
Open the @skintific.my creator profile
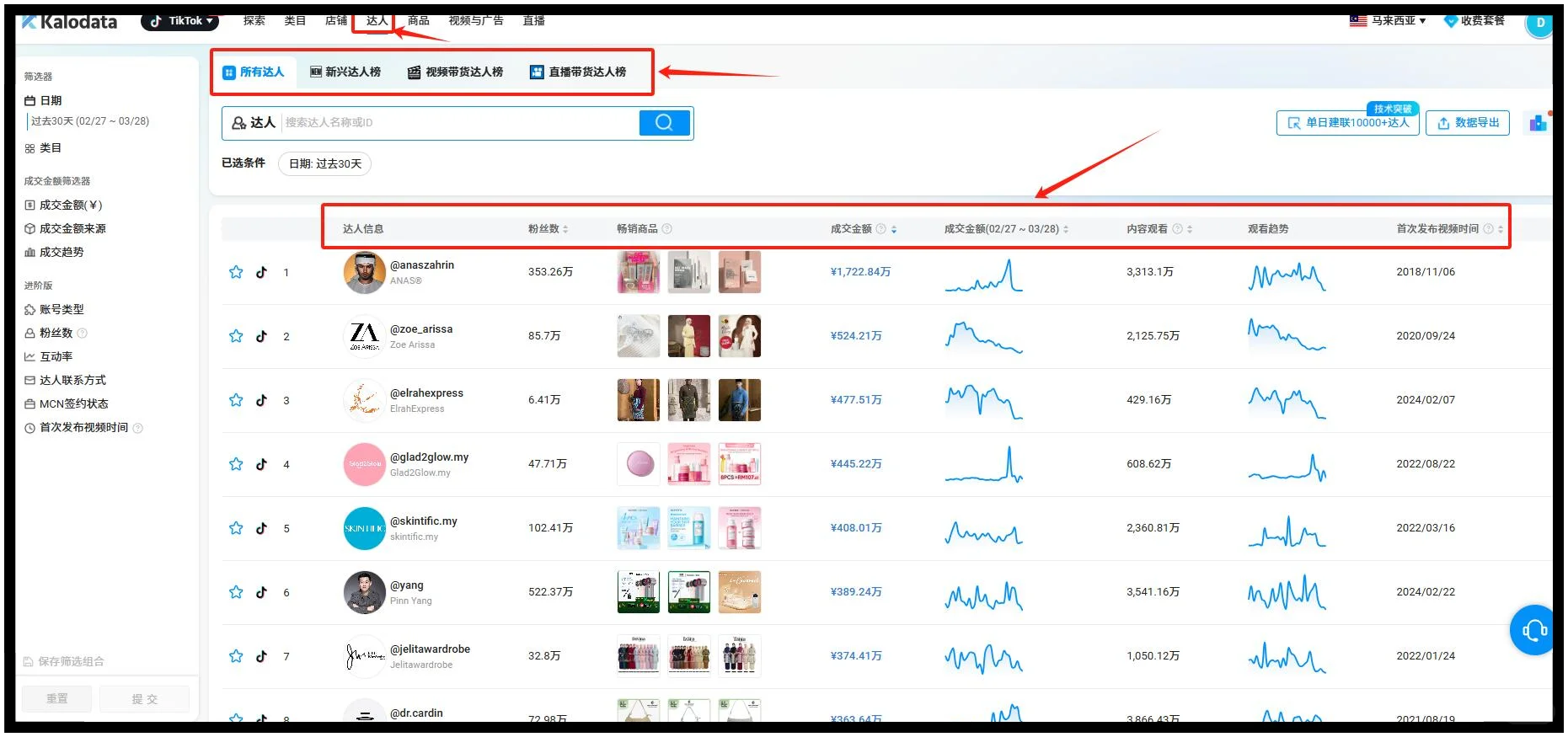424,521
